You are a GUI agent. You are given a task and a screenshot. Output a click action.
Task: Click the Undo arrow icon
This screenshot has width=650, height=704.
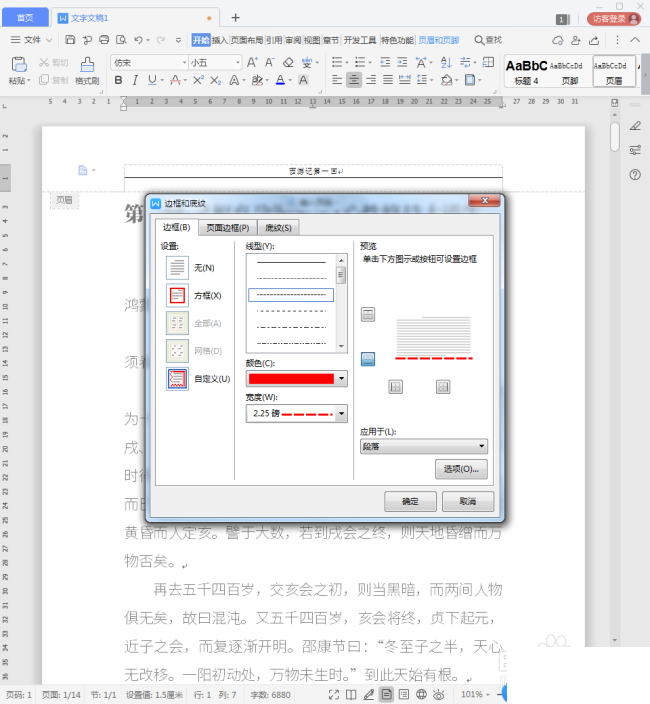[138, 40]
